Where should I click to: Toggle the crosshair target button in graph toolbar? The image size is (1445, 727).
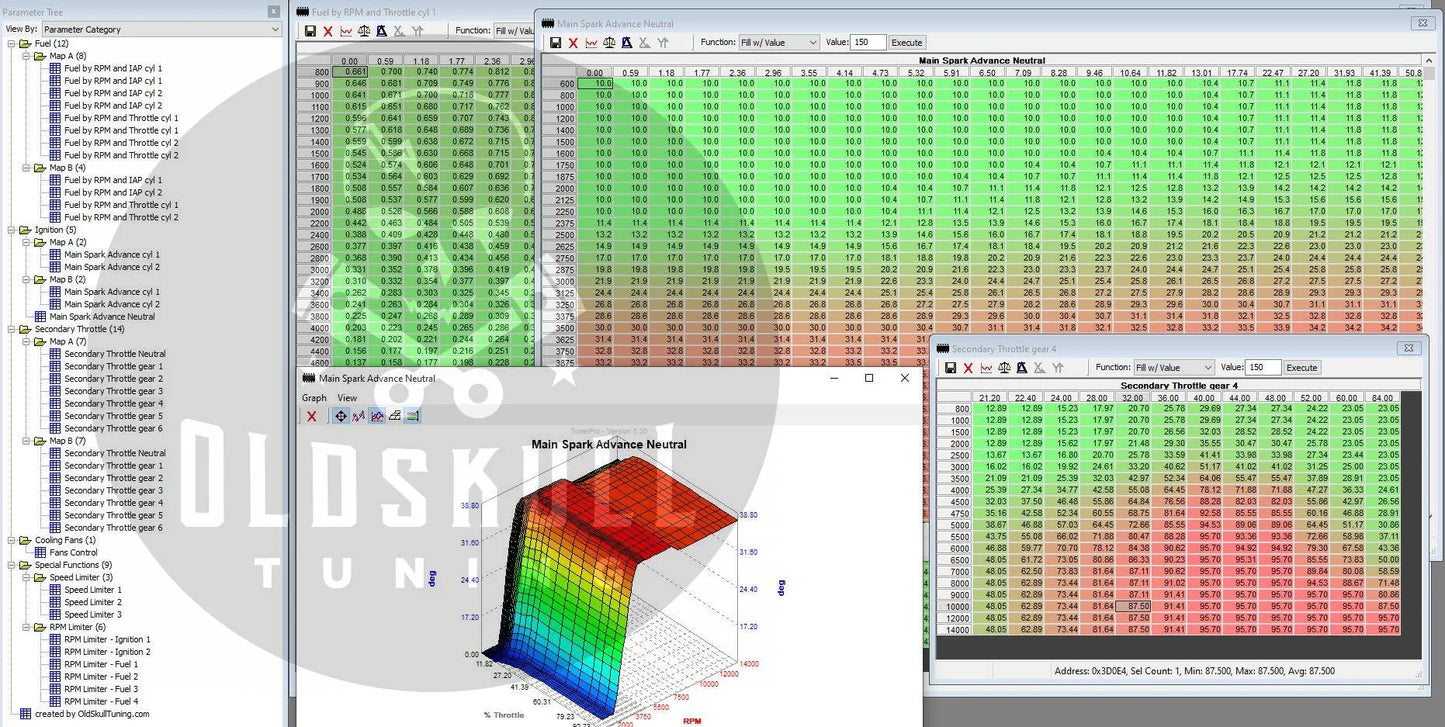pos(341,416)
